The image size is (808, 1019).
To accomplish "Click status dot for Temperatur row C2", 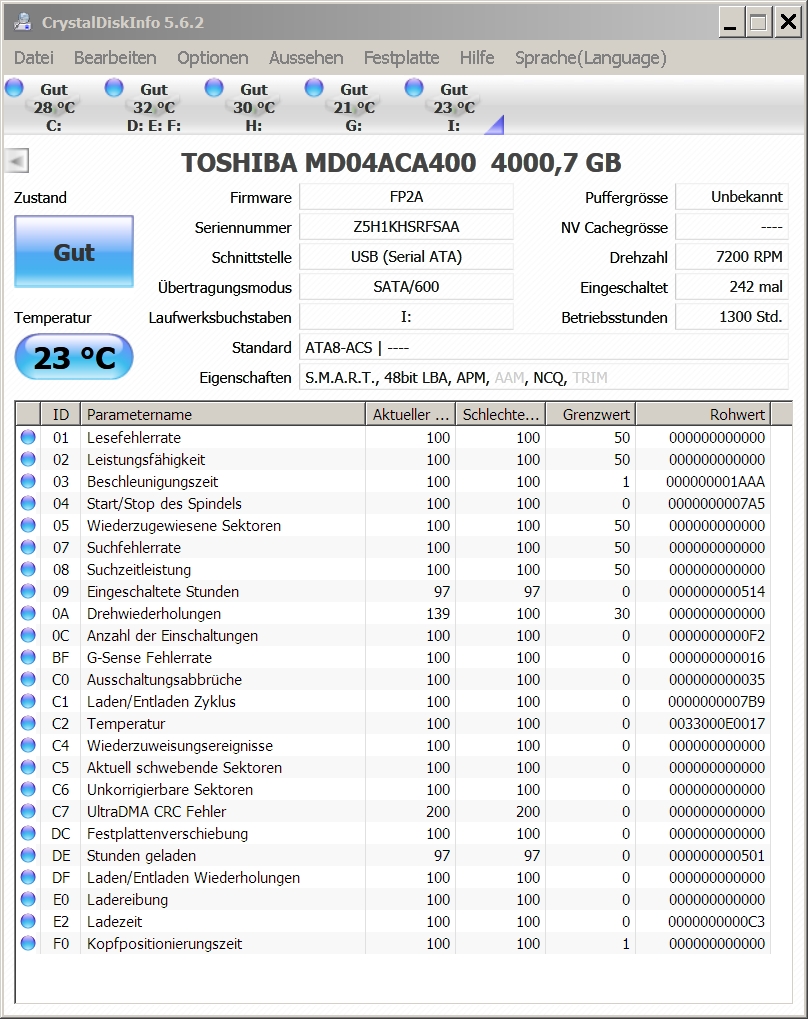I will tap(28, 723).
